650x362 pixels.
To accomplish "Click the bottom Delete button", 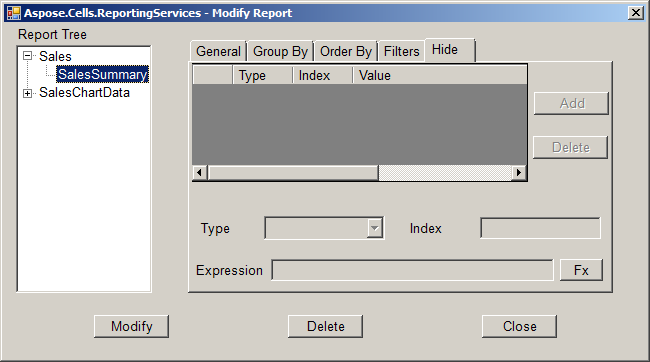I will click(x=325, y=326).
